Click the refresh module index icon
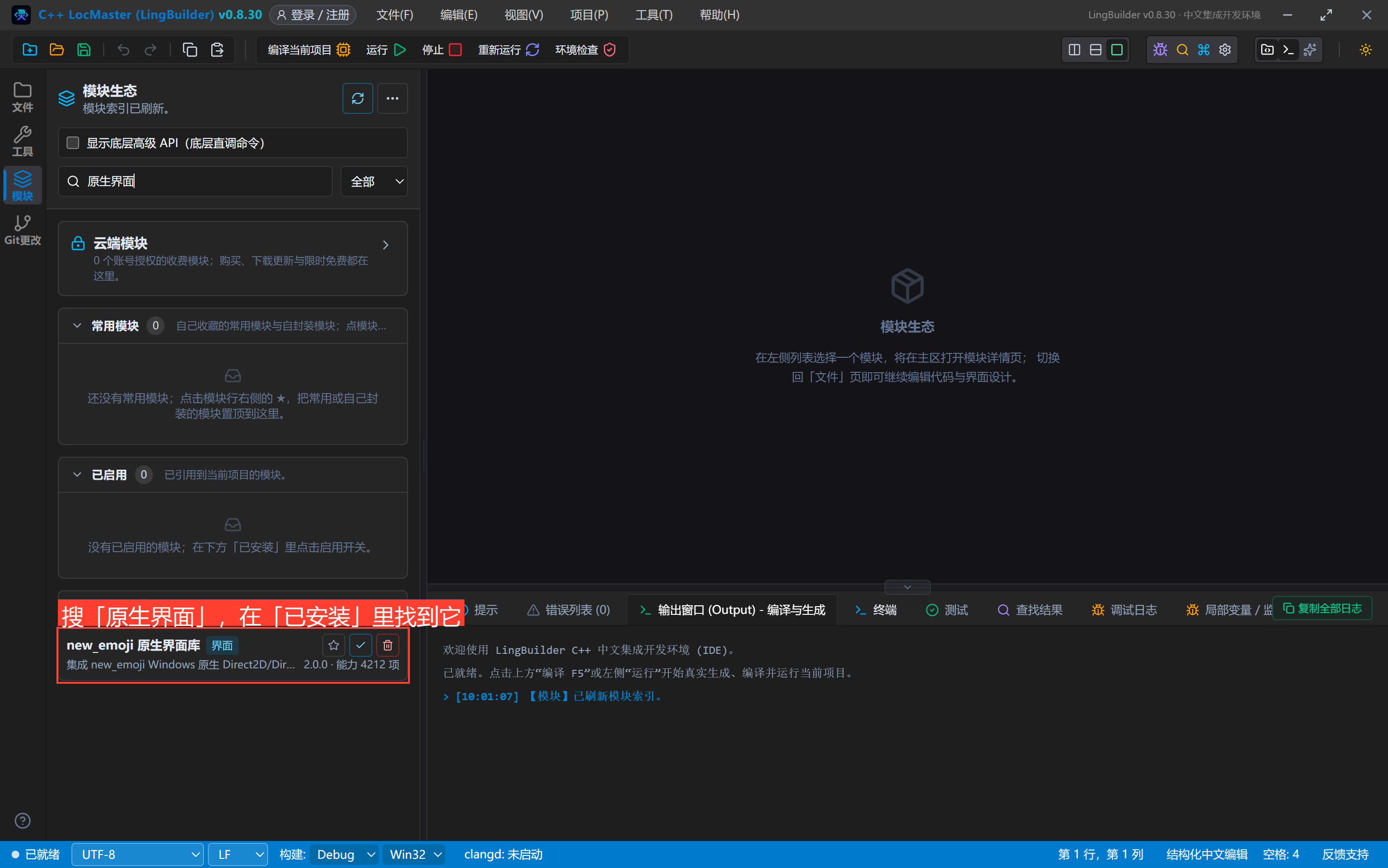Screen dimensions: 1388x868 point(357,98)
